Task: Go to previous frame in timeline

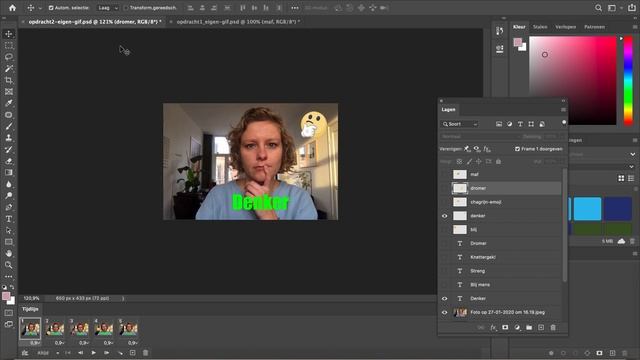Action: (x=80, y=353)
